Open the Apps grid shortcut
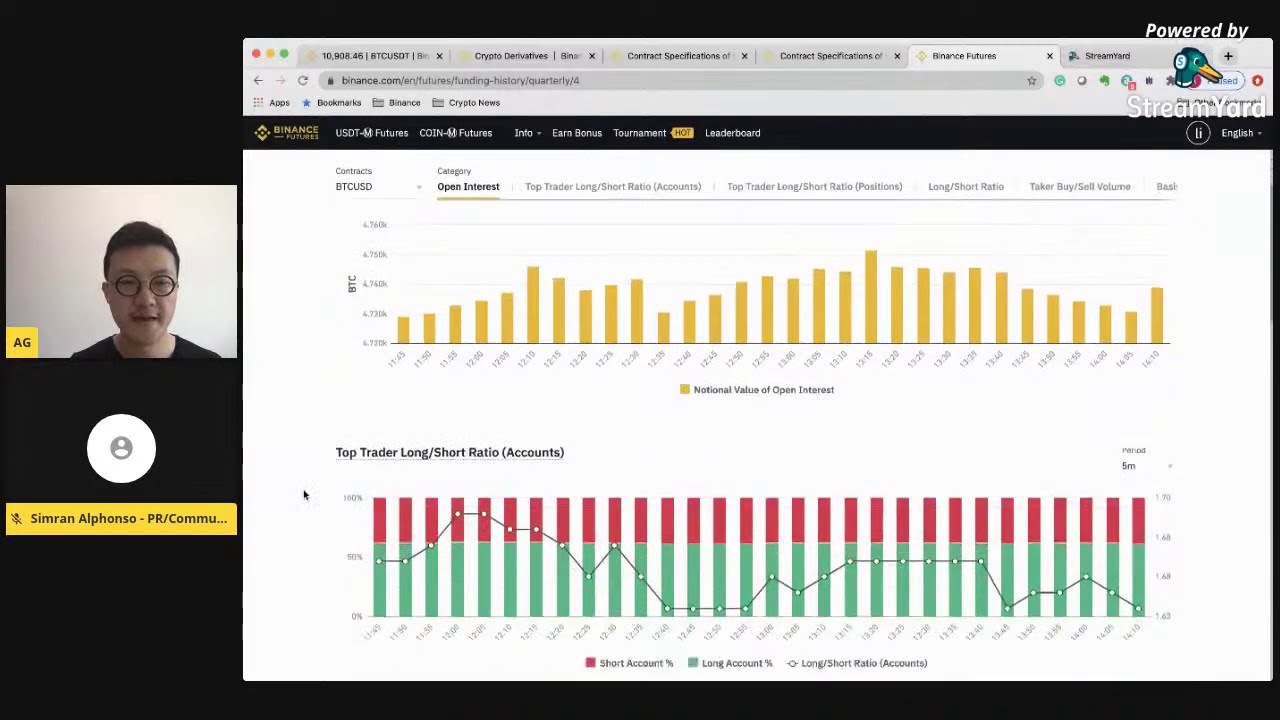The height and width of the screenshot is (720, 1280). 271,103
